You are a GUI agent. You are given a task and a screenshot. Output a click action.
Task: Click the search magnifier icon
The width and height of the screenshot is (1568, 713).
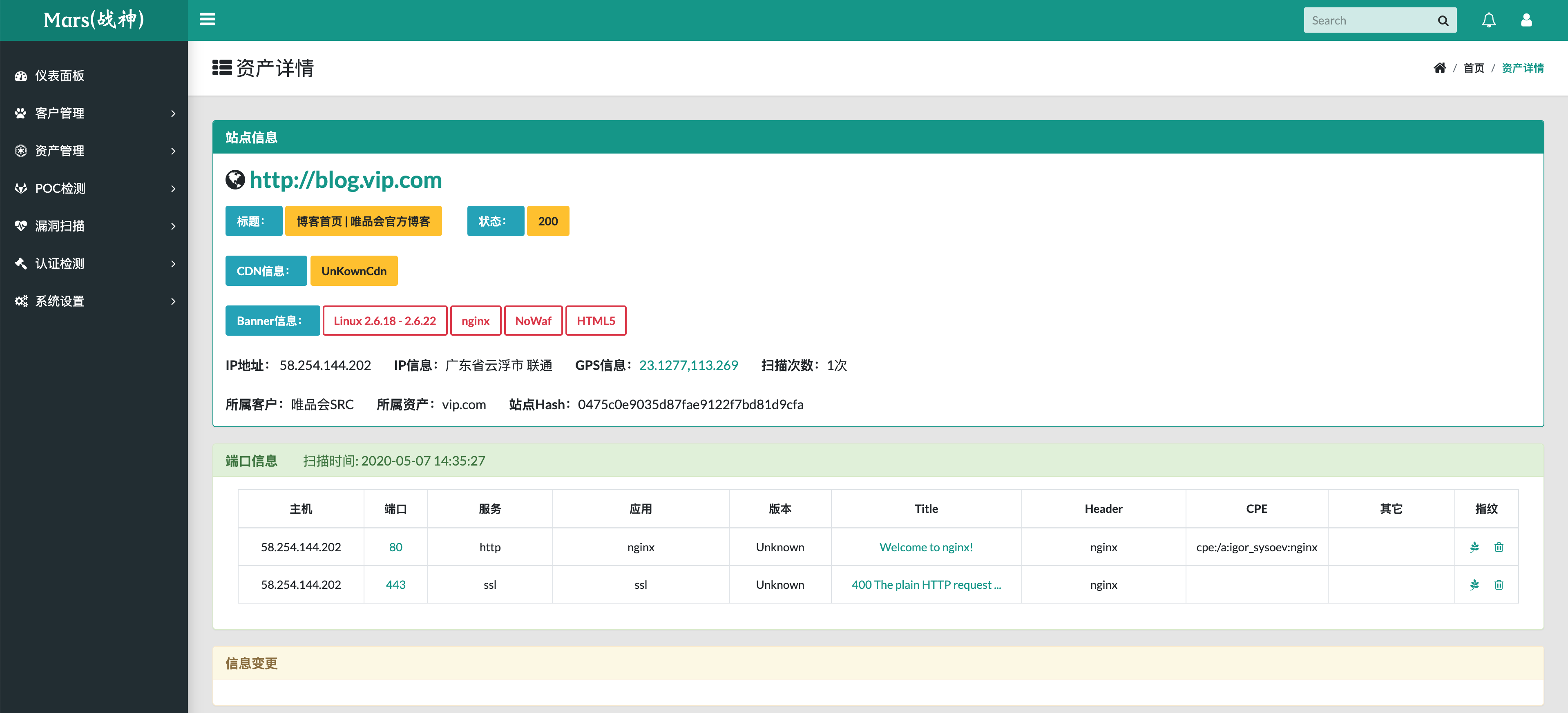coord(1443,21)
